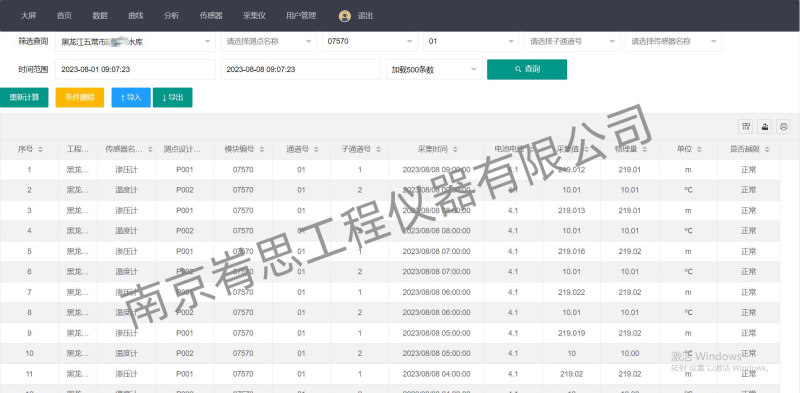Viewport: 800px width, 393px height.
Task: Click 采集时间 cell in row 10
Action: click(x=436, y=353)
